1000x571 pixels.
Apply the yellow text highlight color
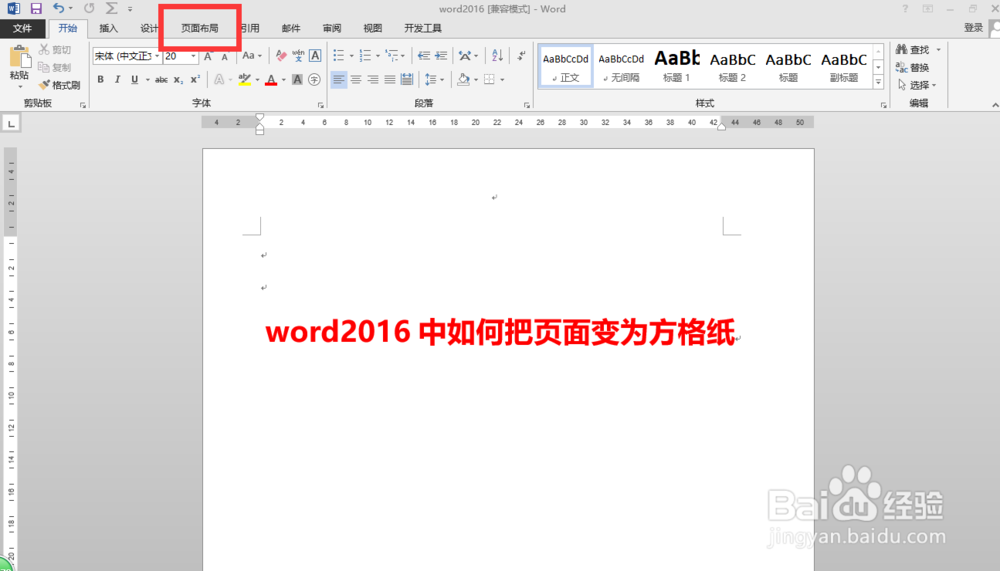click(x=244, y=80)
